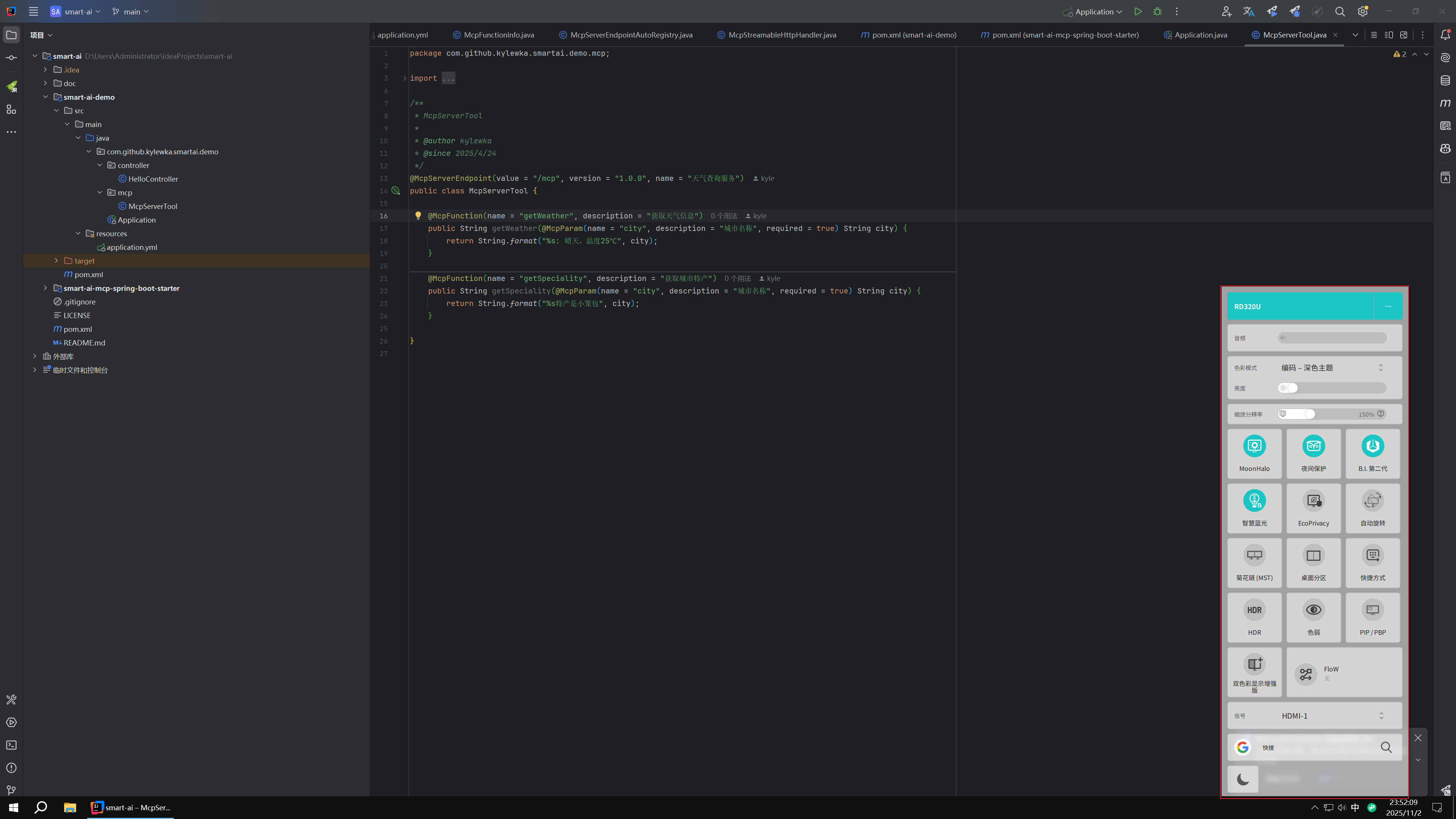1456x819 pixels.
Task: Toggle the EcoPrivacy feature
Action: tap(1313, 508)
